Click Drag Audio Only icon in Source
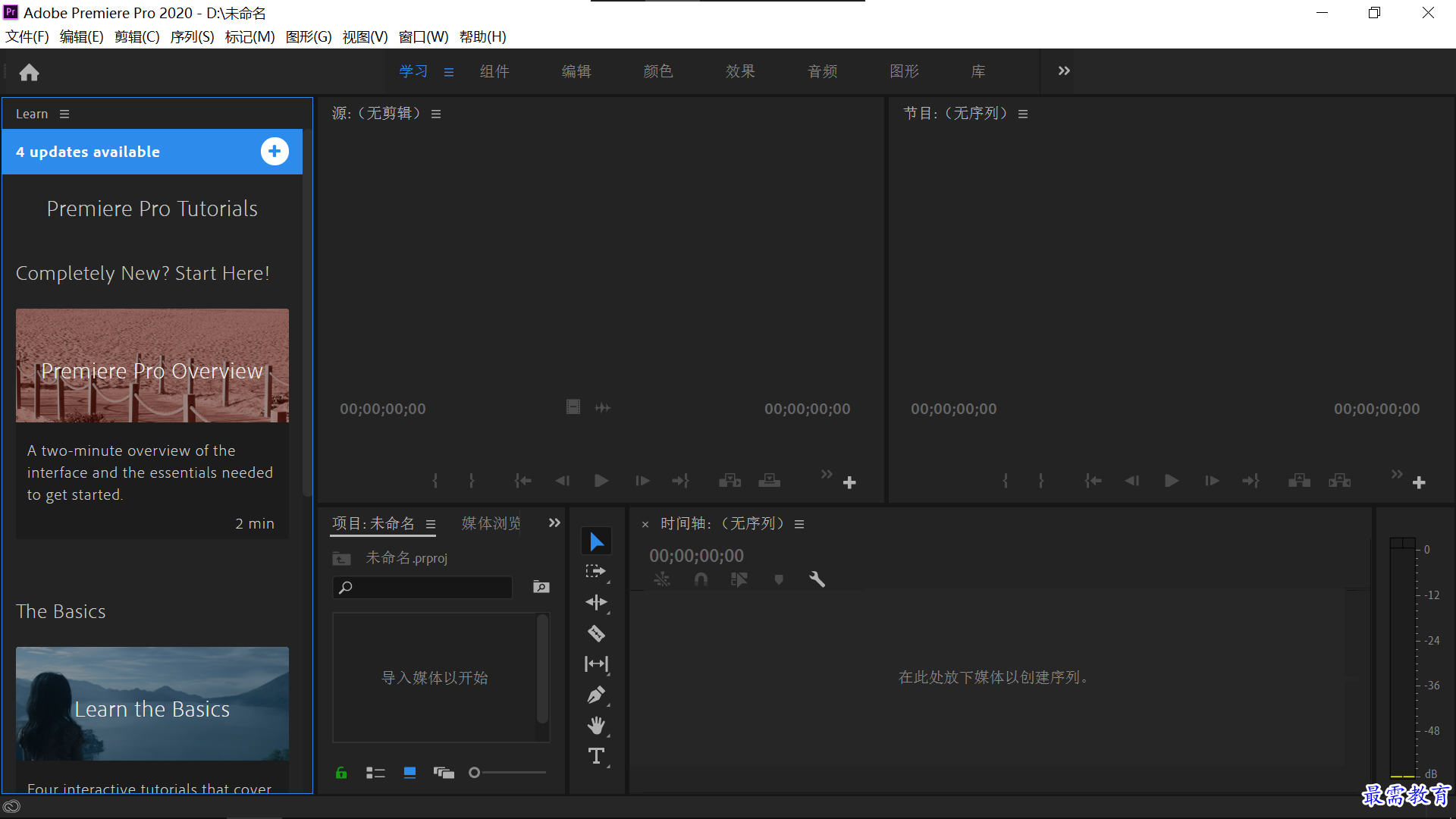The width and height of the screenshot is (1456, 819). pyautogui.click(x=603, y=407)
